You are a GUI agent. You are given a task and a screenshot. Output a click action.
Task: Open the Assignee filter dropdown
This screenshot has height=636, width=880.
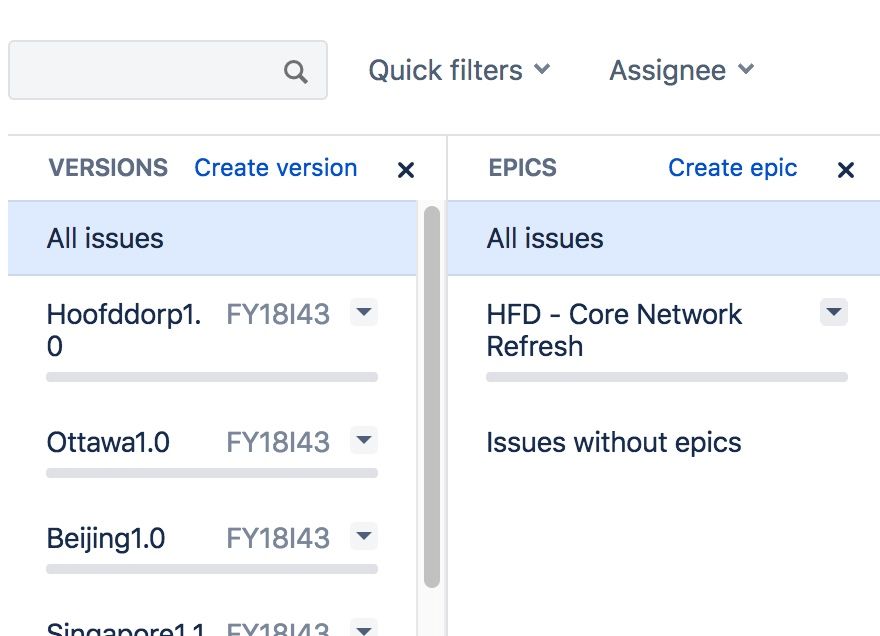coord(681,70)
